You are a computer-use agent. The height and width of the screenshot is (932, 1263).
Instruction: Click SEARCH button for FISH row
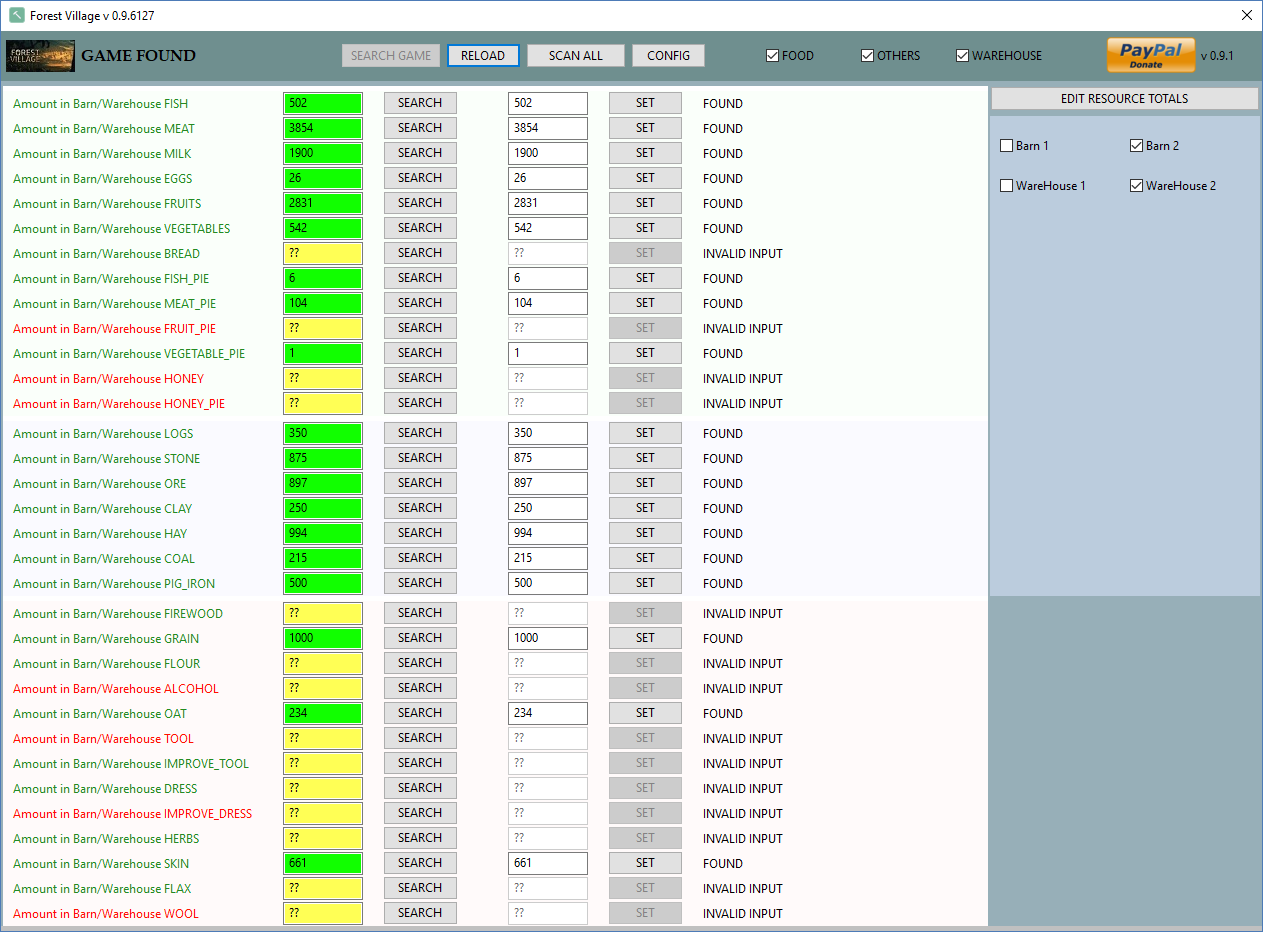(x=420, y=103)
